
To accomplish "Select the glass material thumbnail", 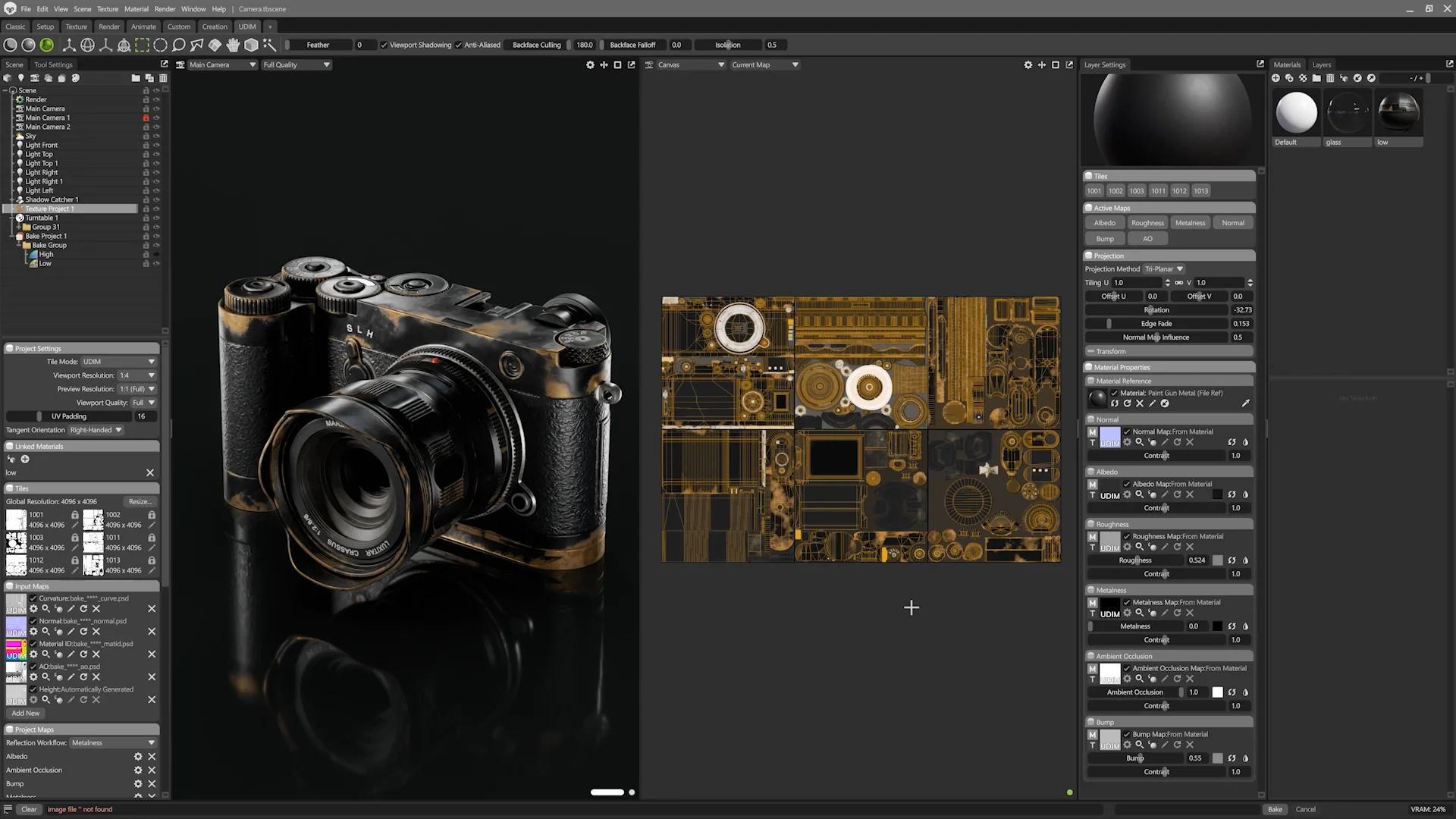I will [1348, 112].
